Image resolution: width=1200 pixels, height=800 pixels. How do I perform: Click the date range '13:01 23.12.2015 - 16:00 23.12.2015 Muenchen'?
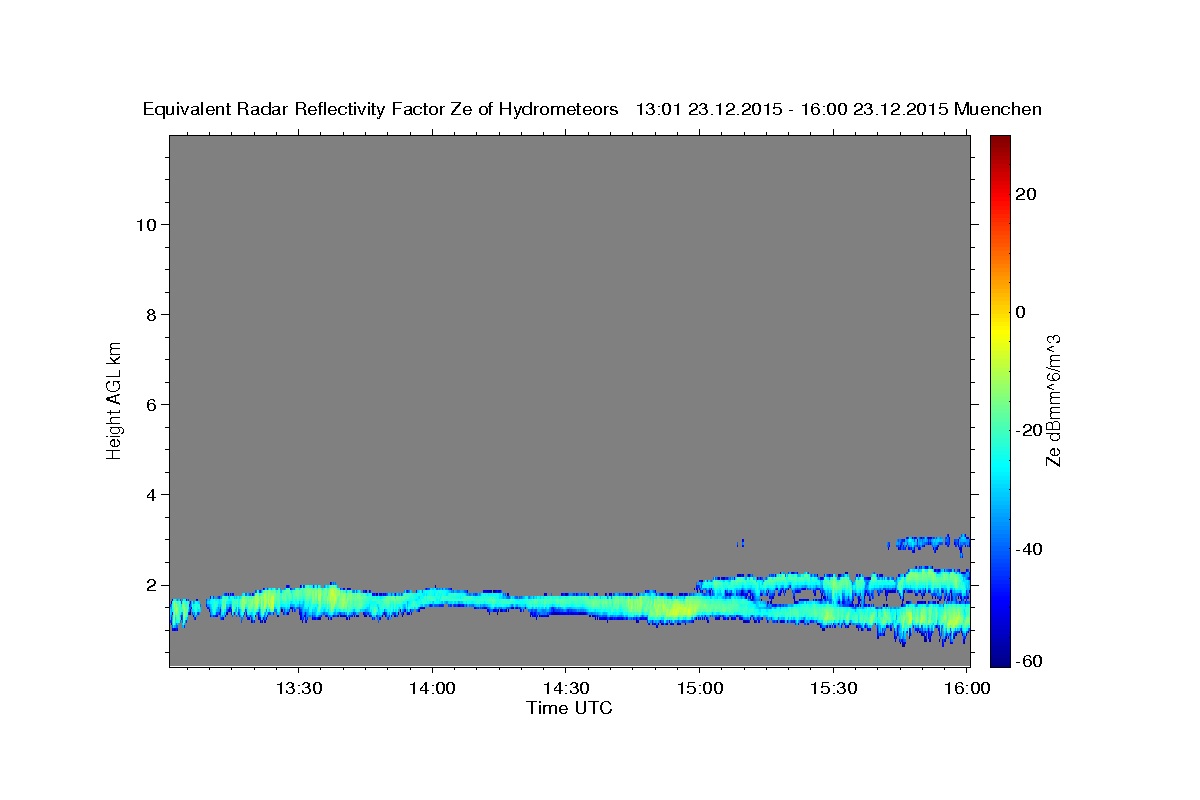pos(839,110)
